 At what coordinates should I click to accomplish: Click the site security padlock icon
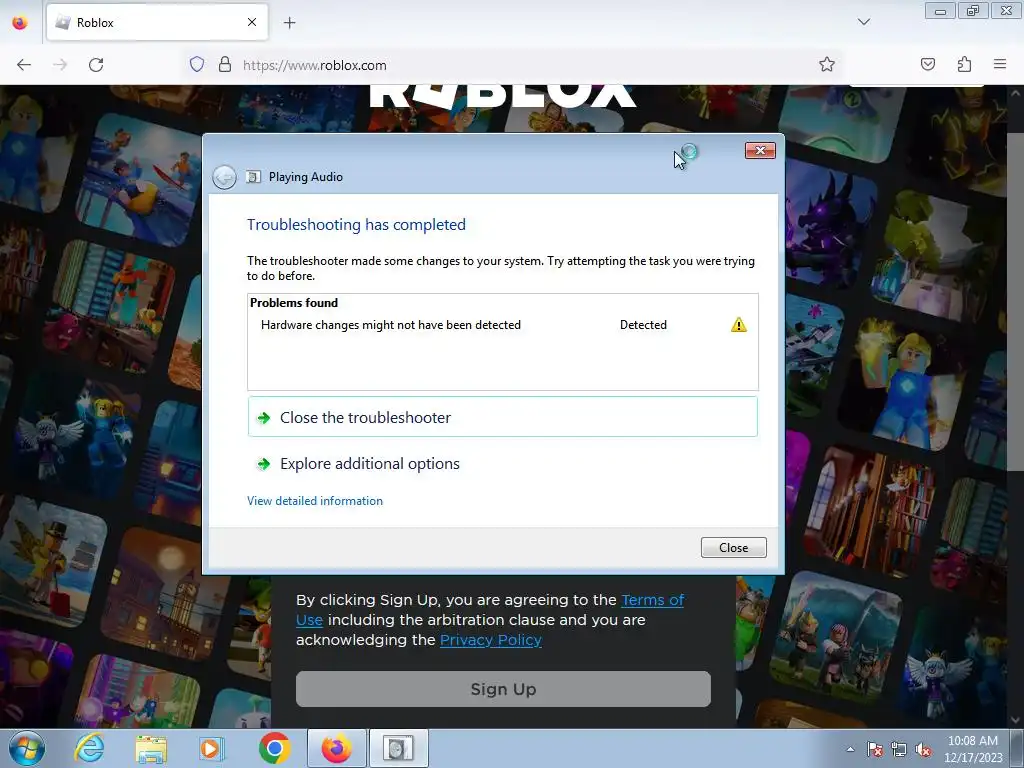click(225, 65)
